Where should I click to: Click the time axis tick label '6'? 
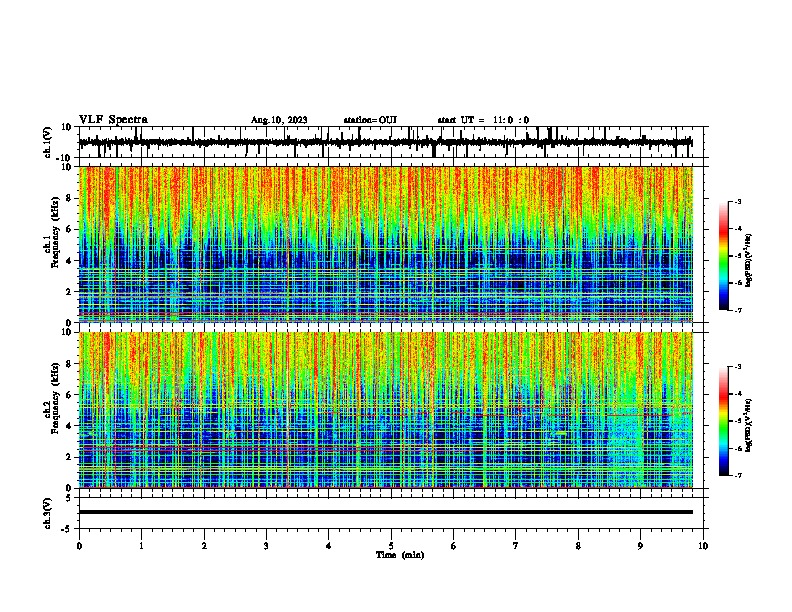(454, 545)
